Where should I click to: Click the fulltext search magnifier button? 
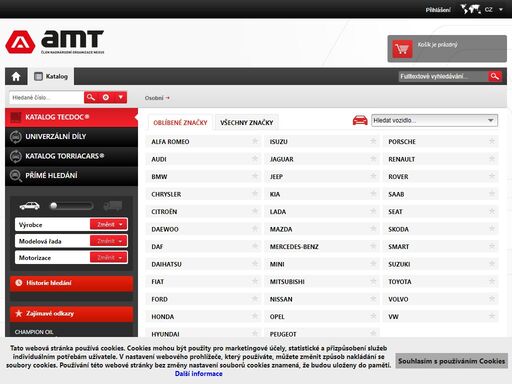[495, 76]
